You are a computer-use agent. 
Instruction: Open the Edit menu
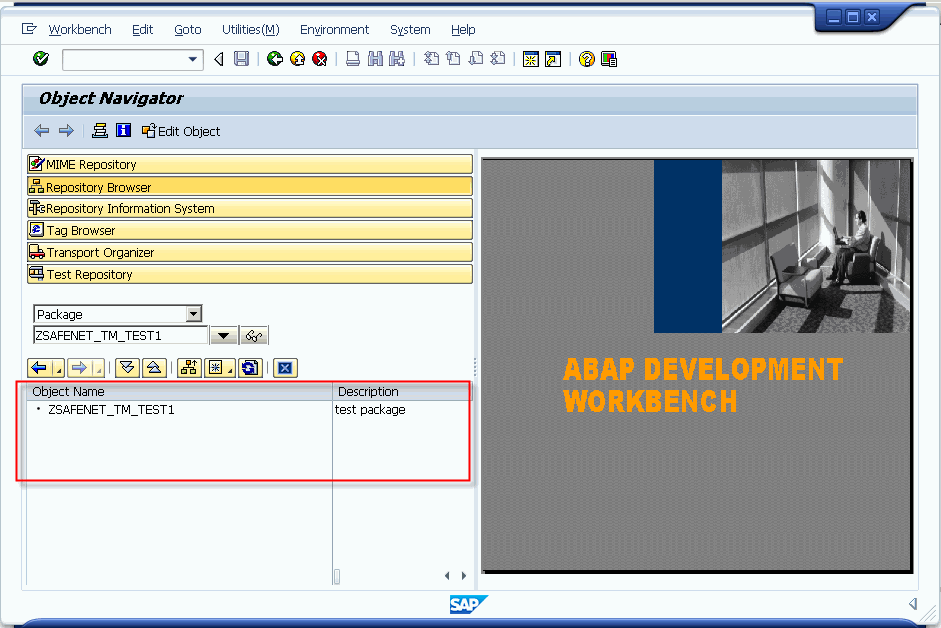point(142,29)
